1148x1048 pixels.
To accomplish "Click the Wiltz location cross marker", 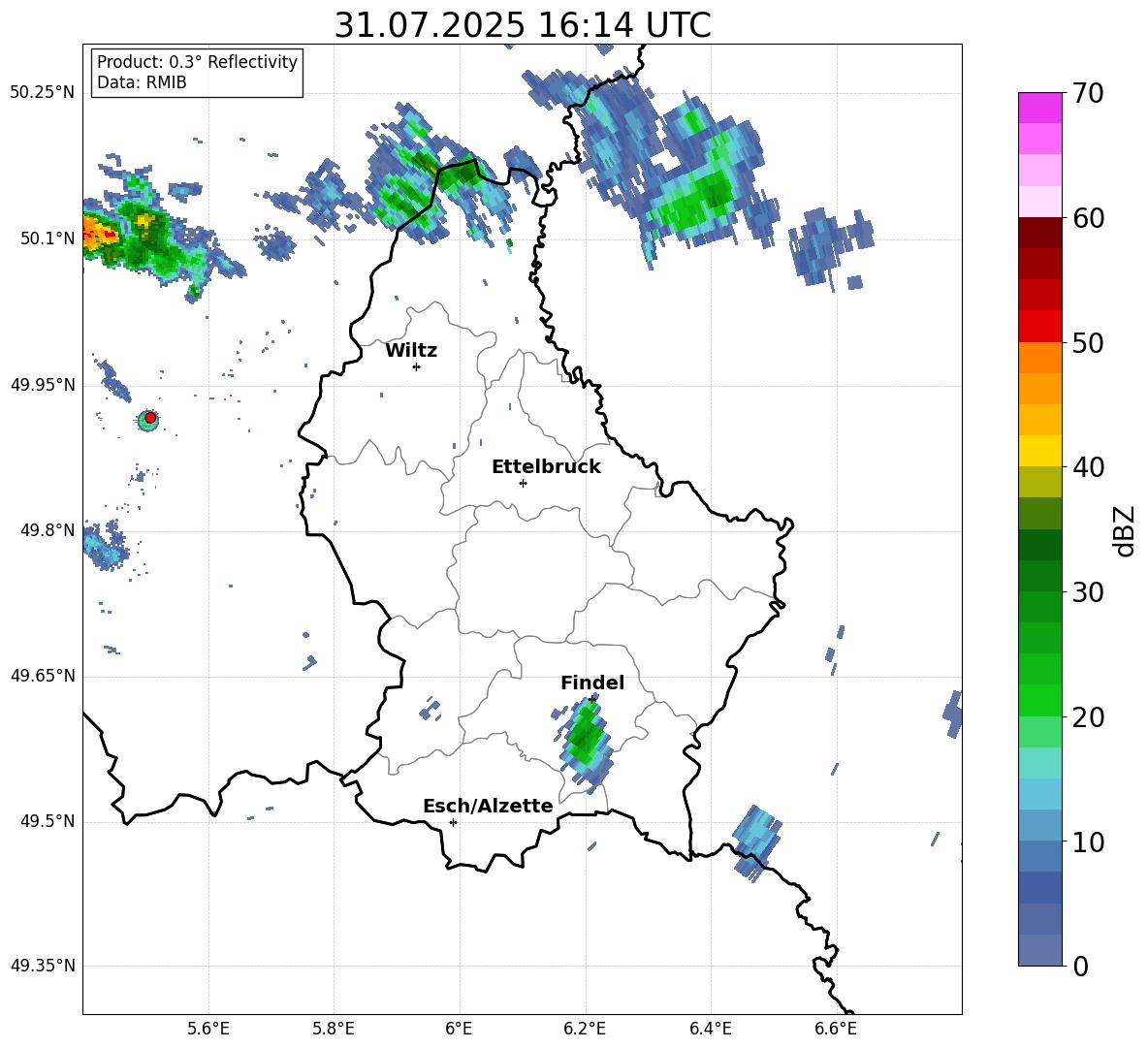I will tap(417, 366).
